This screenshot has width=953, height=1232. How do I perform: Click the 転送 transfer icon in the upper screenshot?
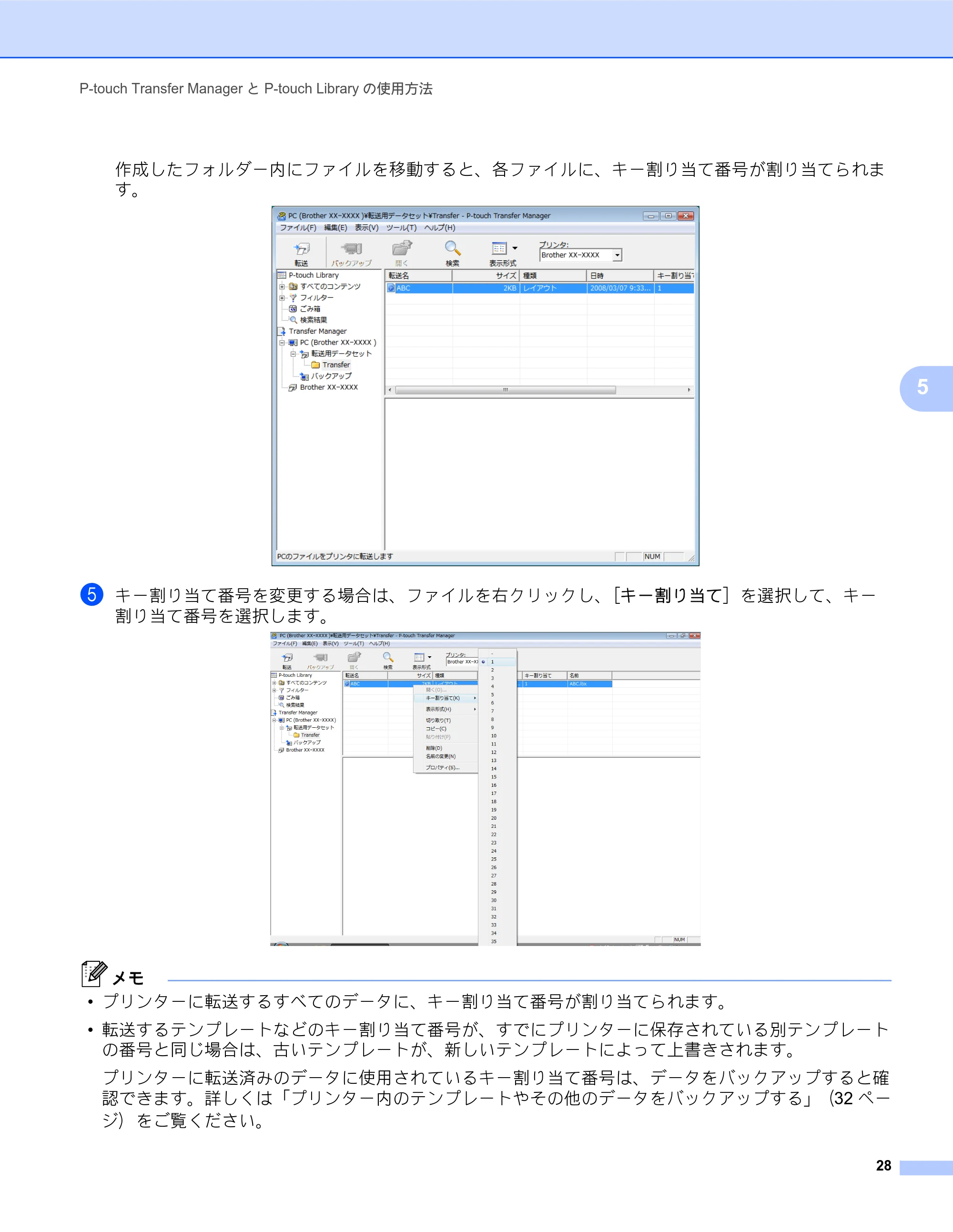[302, 249]
